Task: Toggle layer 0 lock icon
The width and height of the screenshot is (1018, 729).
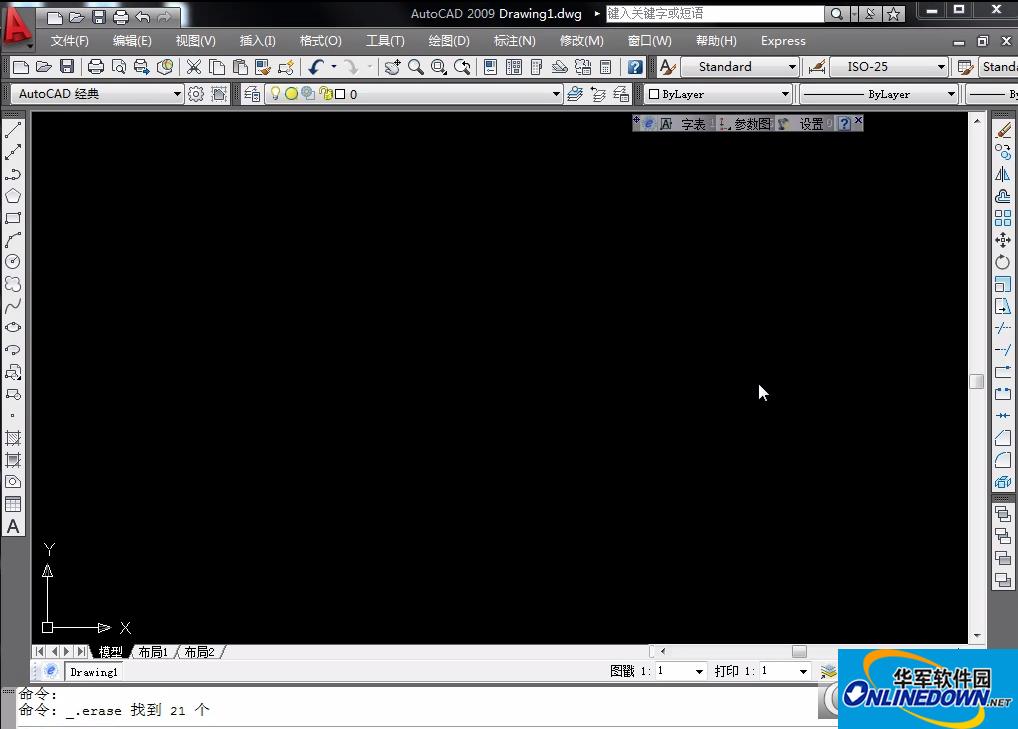Action: (325, 93)
